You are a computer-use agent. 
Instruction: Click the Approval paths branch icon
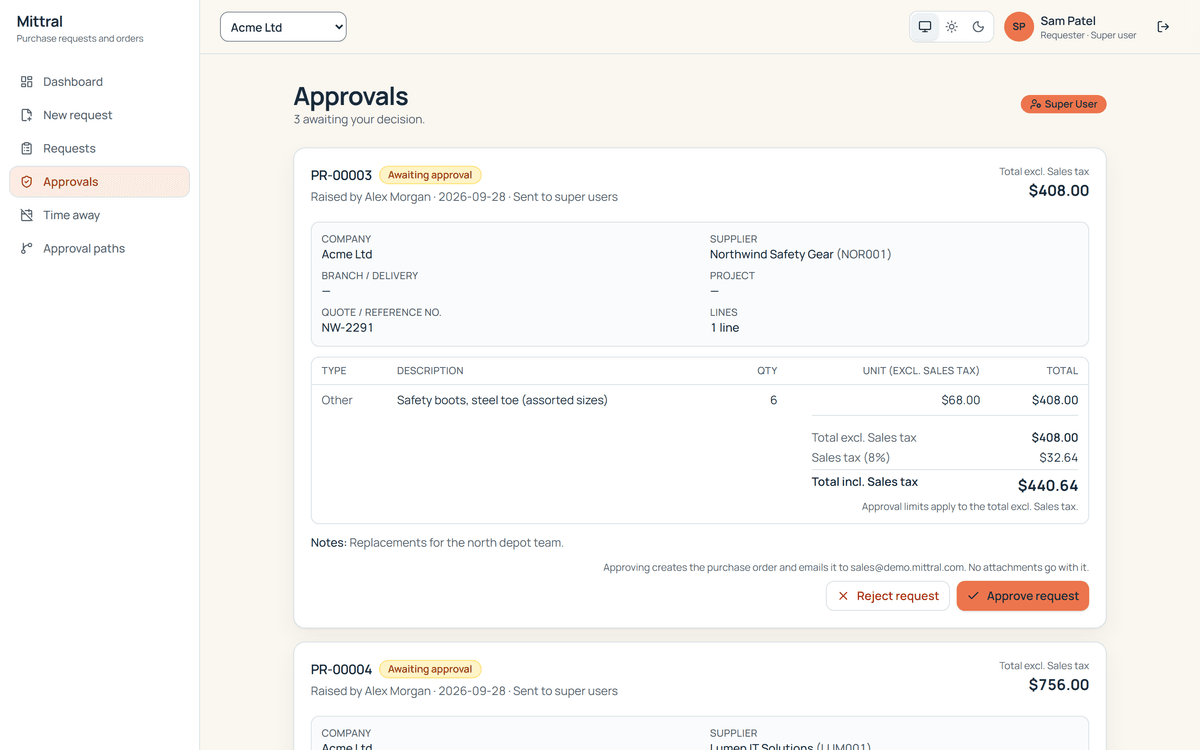tap(27, 248)
